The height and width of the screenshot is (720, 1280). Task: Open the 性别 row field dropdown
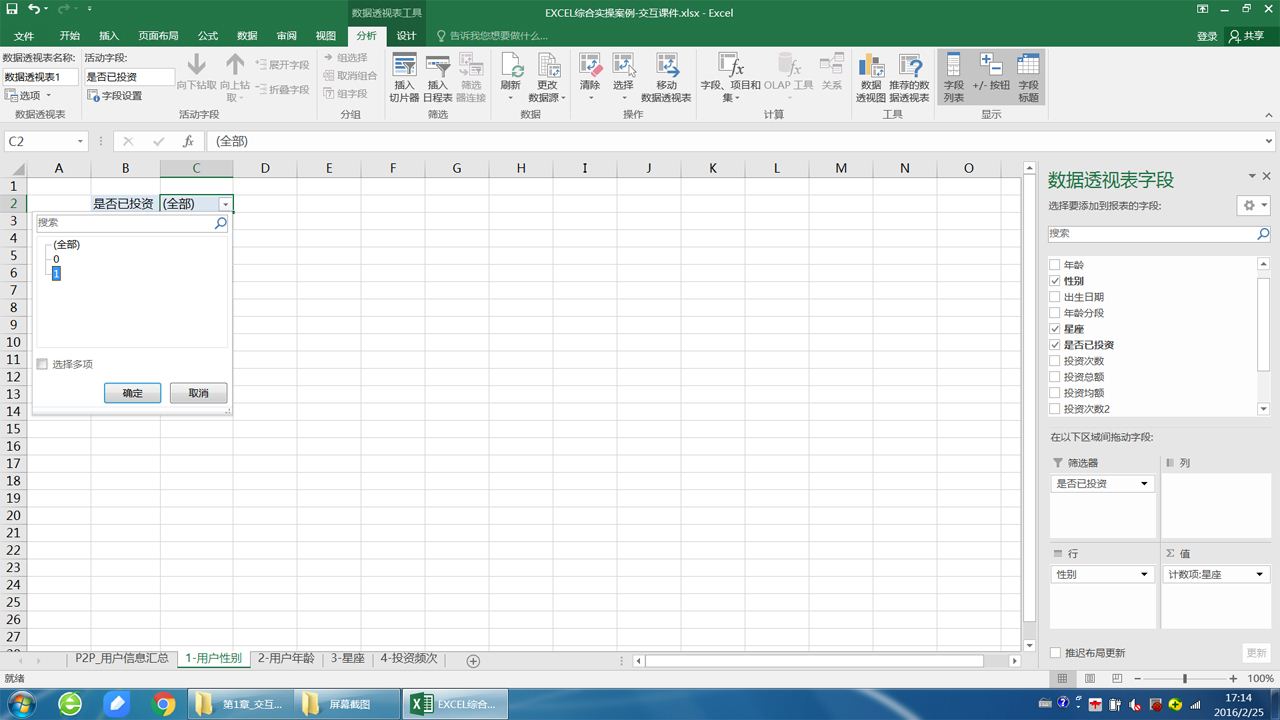[x=1144, y=575]
